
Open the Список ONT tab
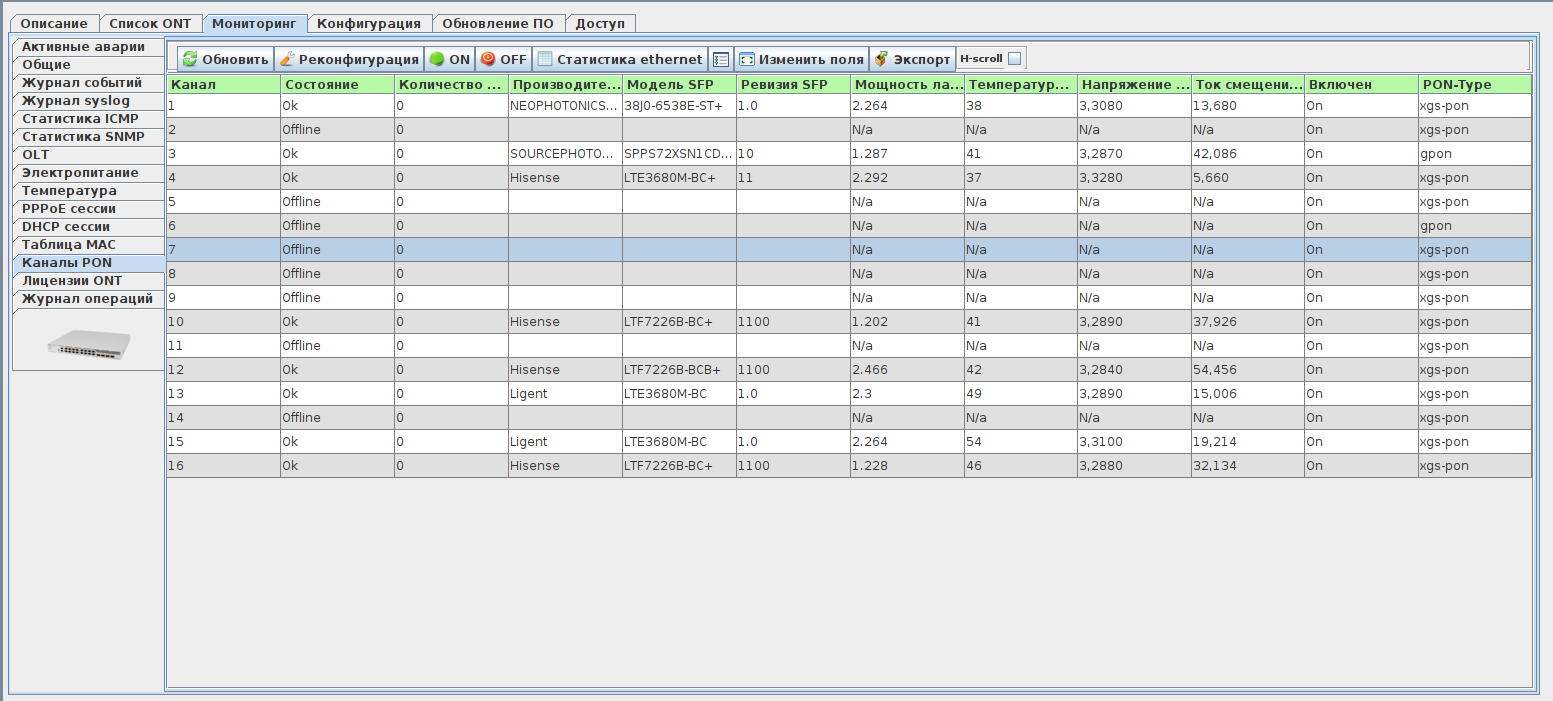149,23
